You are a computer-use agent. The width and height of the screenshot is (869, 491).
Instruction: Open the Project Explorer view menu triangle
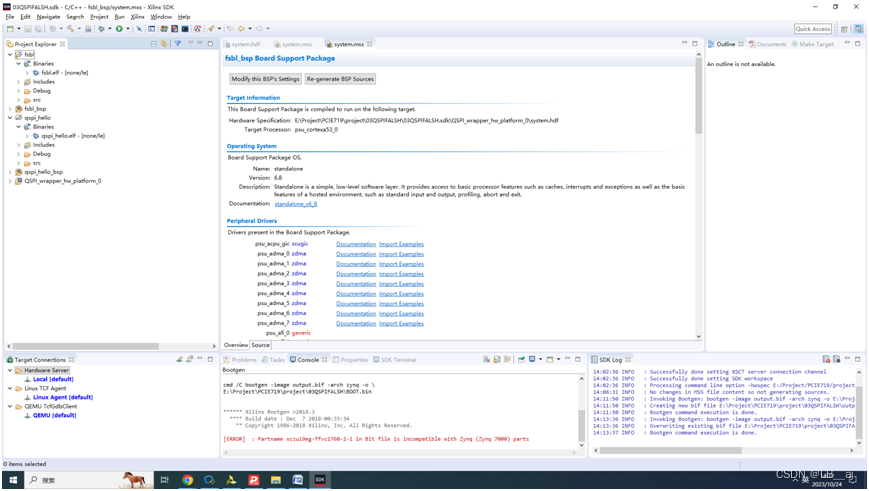tap(191, 43)
